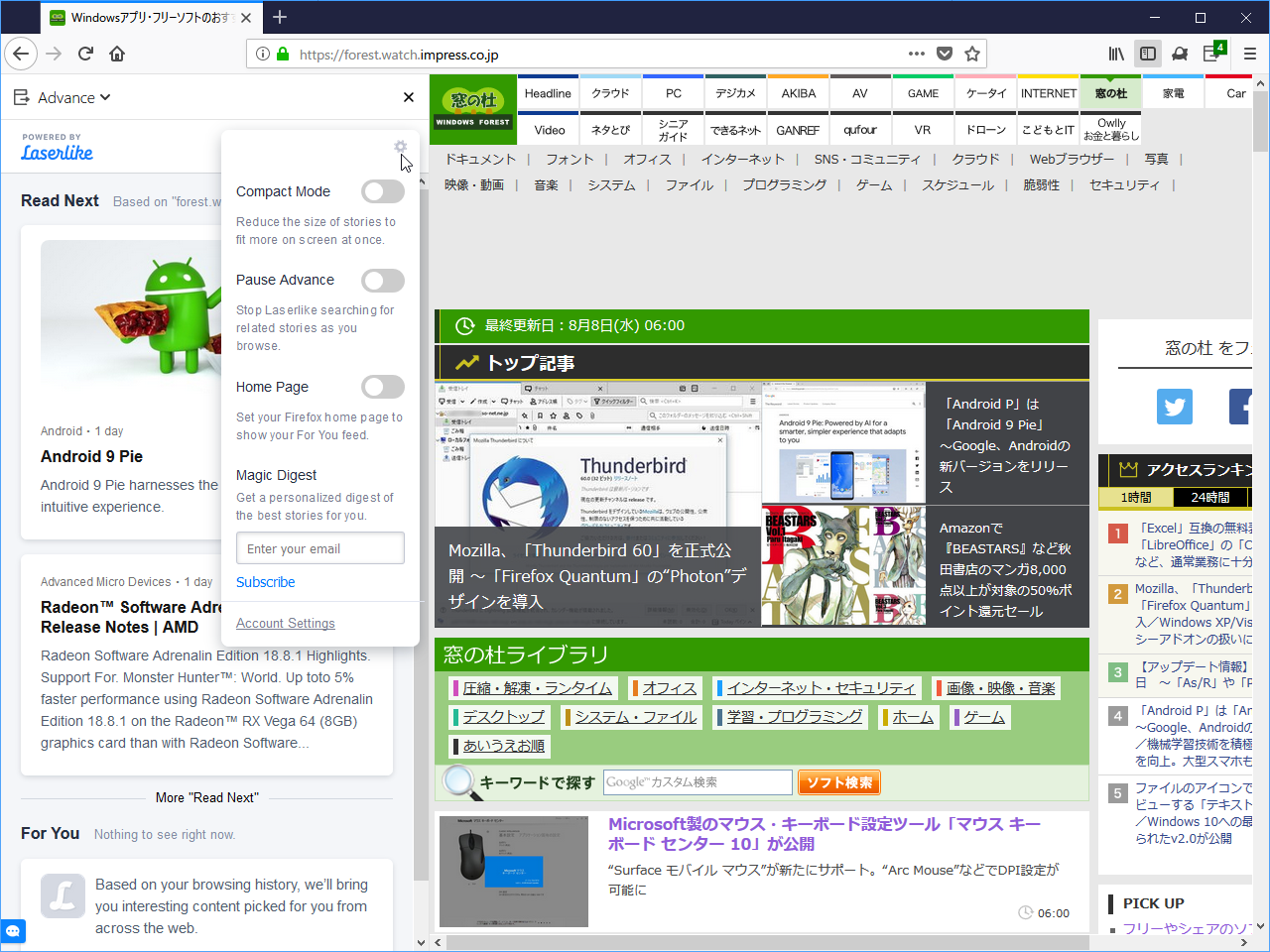The width and height of the screenshot is (1270, 952).
Task: Click the address bar URL text
Action: pyautogui.click(x=399, y=55)
